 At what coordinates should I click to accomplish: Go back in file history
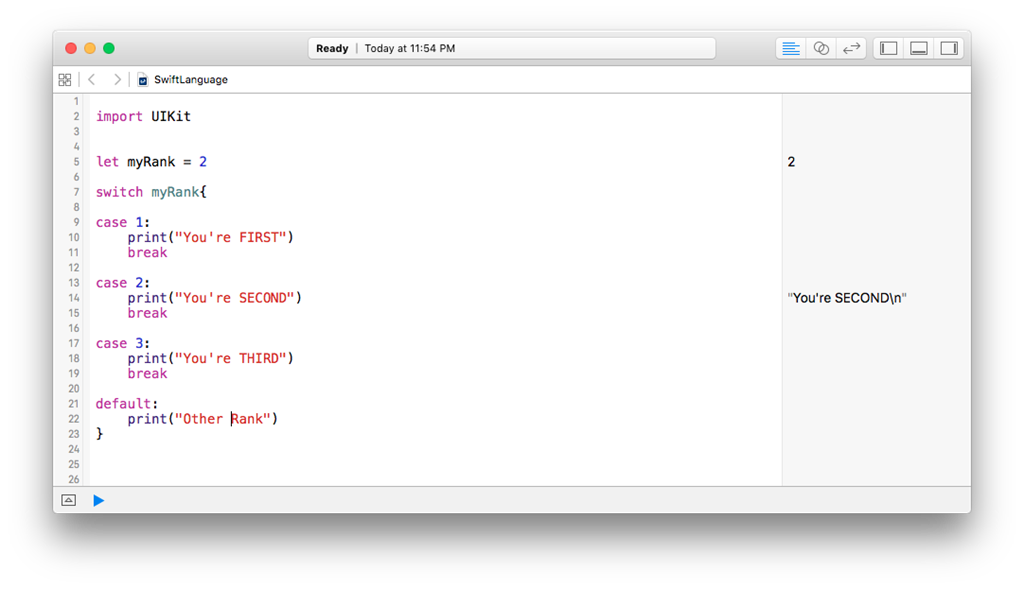[x=91, y=79]
